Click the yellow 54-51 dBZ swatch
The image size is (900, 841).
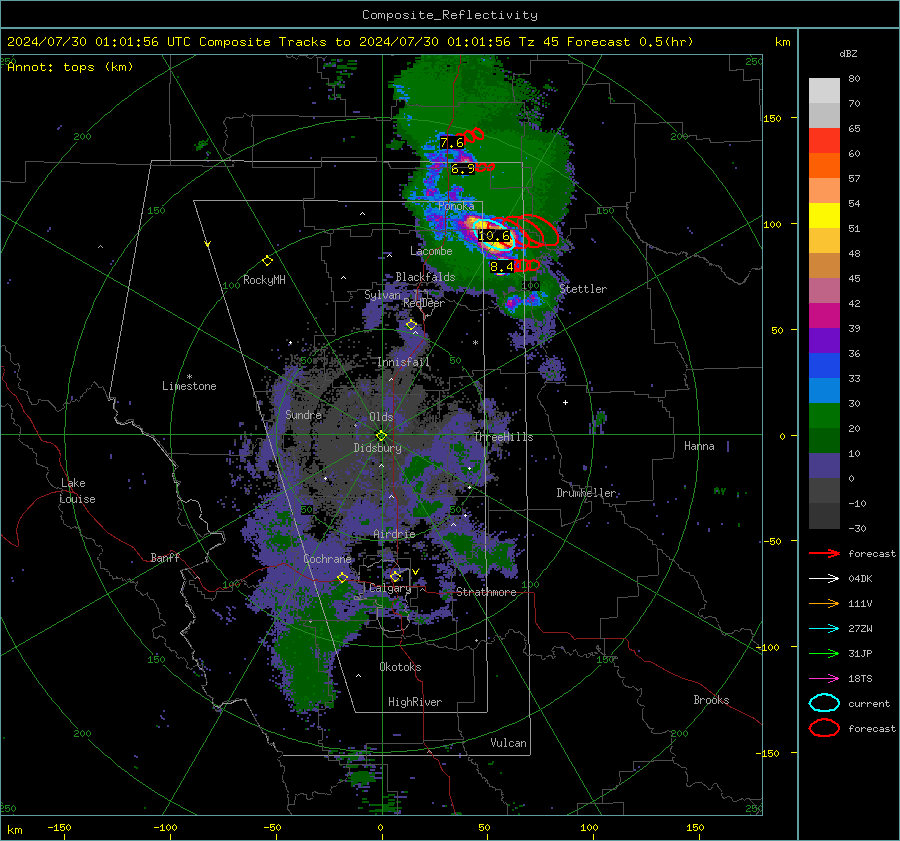click(824, 216)
